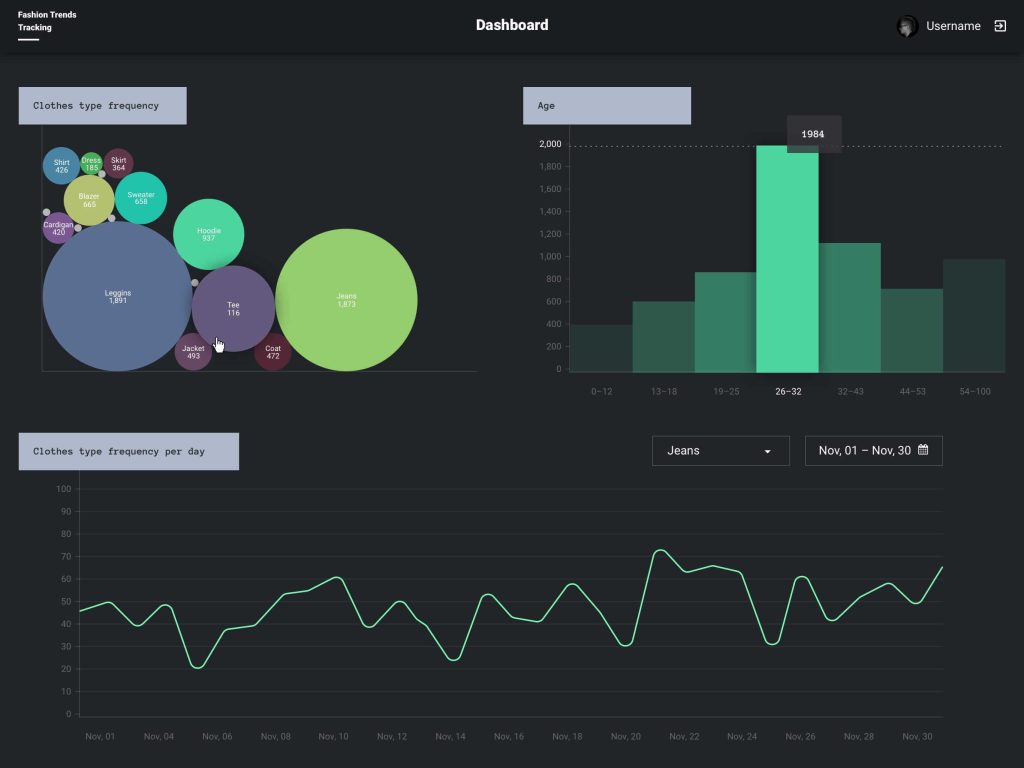Select the Nov, 20 label on the line chart
The image size is (1024, 768).
click(625, 736)
